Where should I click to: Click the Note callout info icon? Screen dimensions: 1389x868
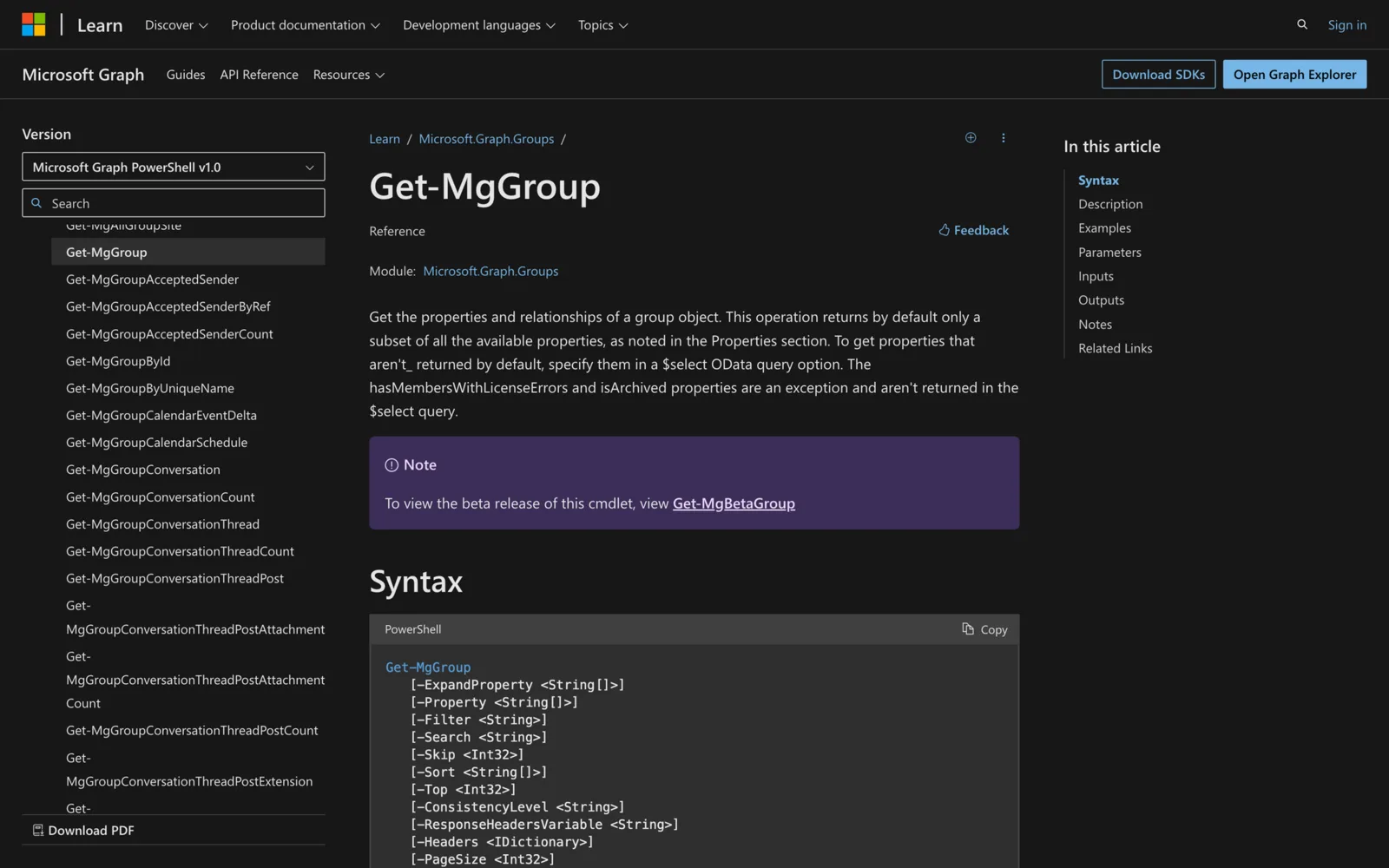click(x=392, y=465)
